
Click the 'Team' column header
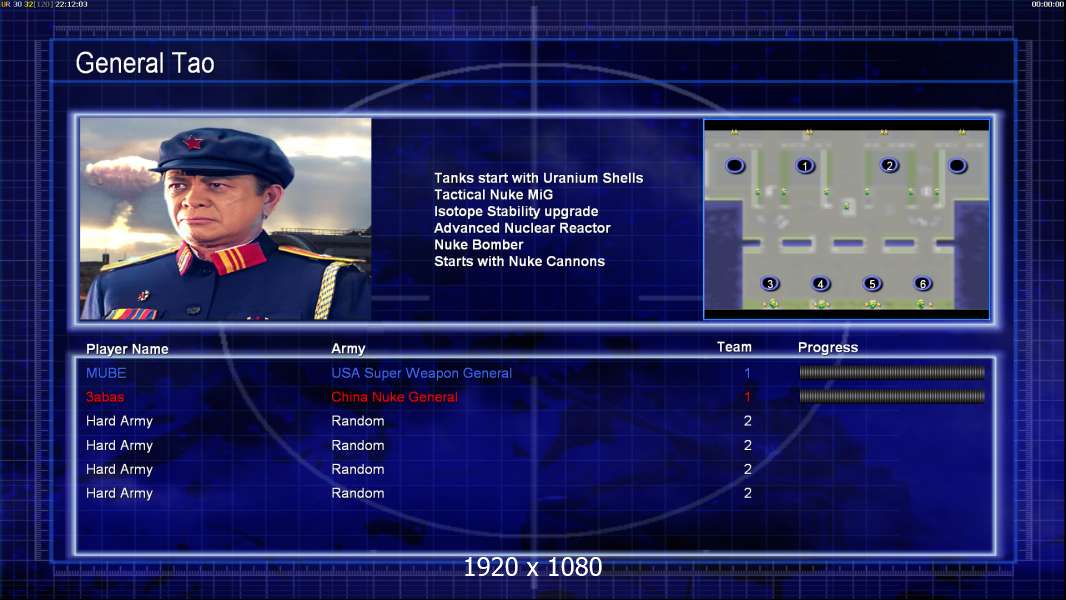(734, 347)
